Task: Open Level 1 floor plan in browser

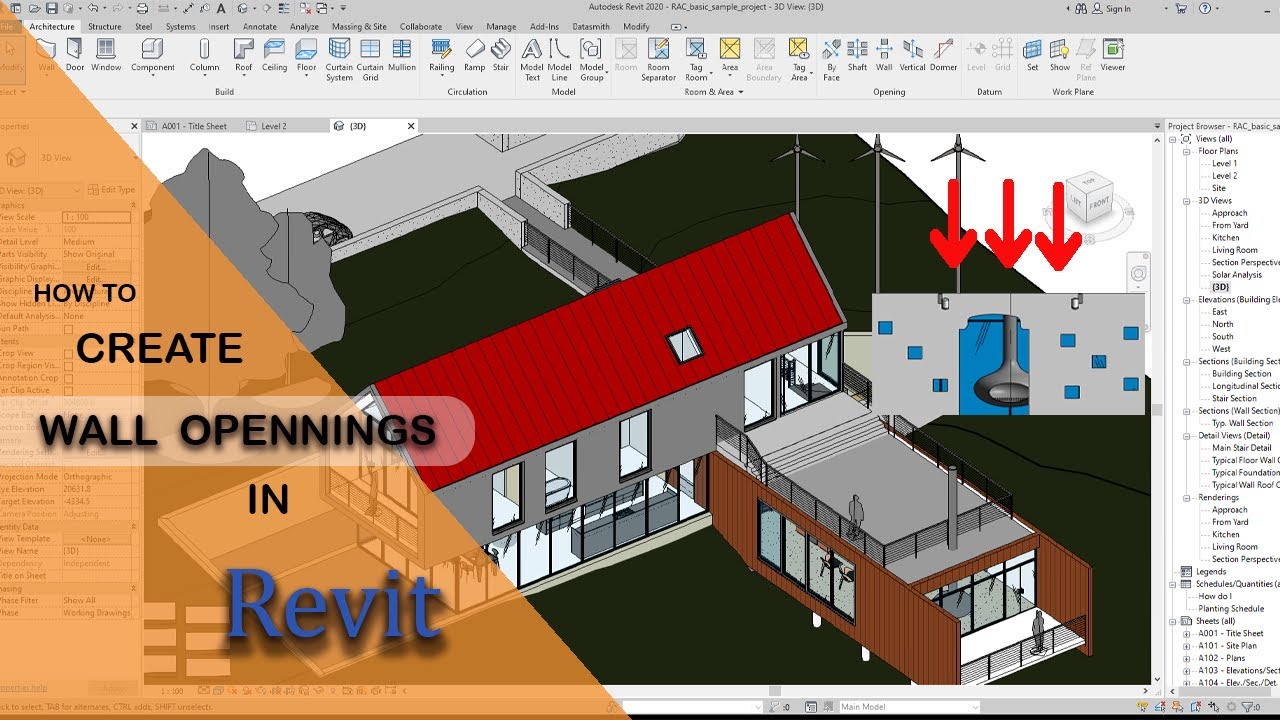Action: pyautogui.click(x=1224, y=163)
